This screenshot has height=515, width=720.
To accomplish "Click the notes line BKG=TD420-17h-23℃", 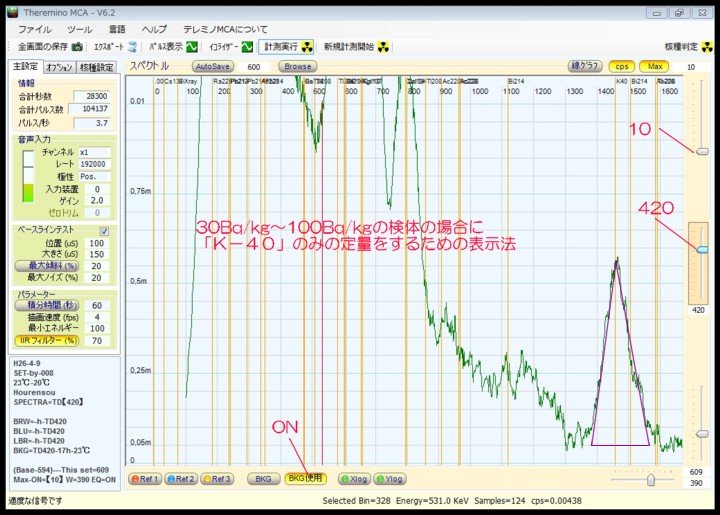I will tap(51, 451).
